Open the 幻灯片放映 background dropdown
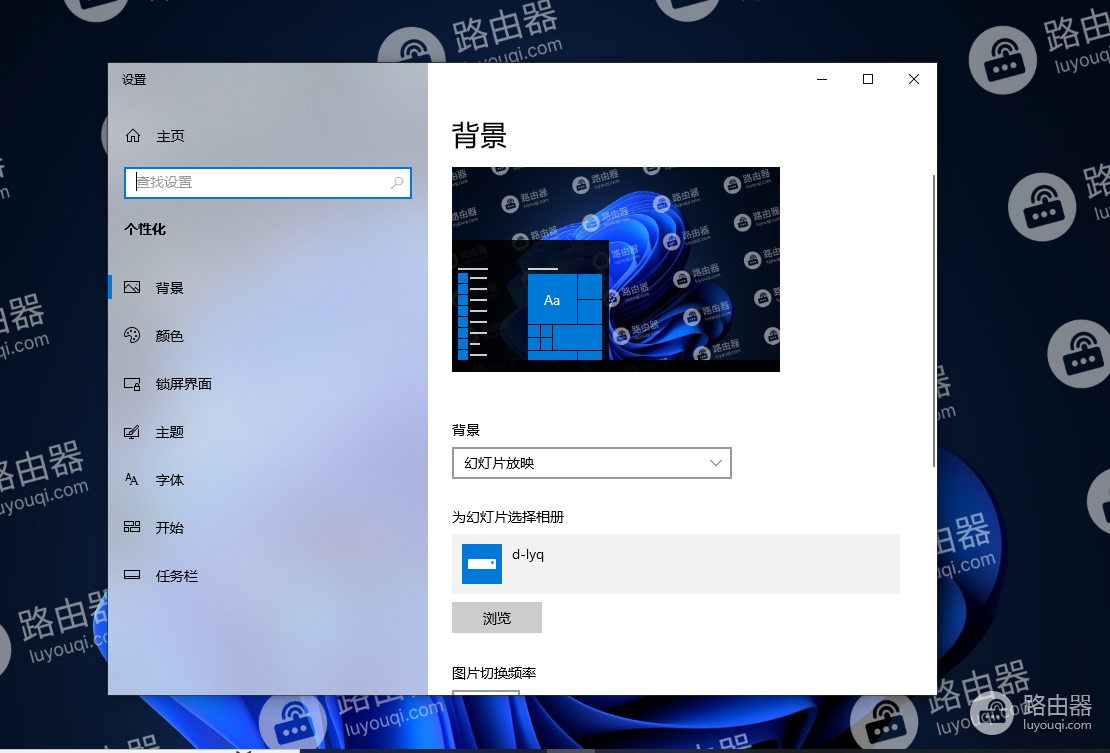Screen dimensions: 1110x753 (592, 463)
